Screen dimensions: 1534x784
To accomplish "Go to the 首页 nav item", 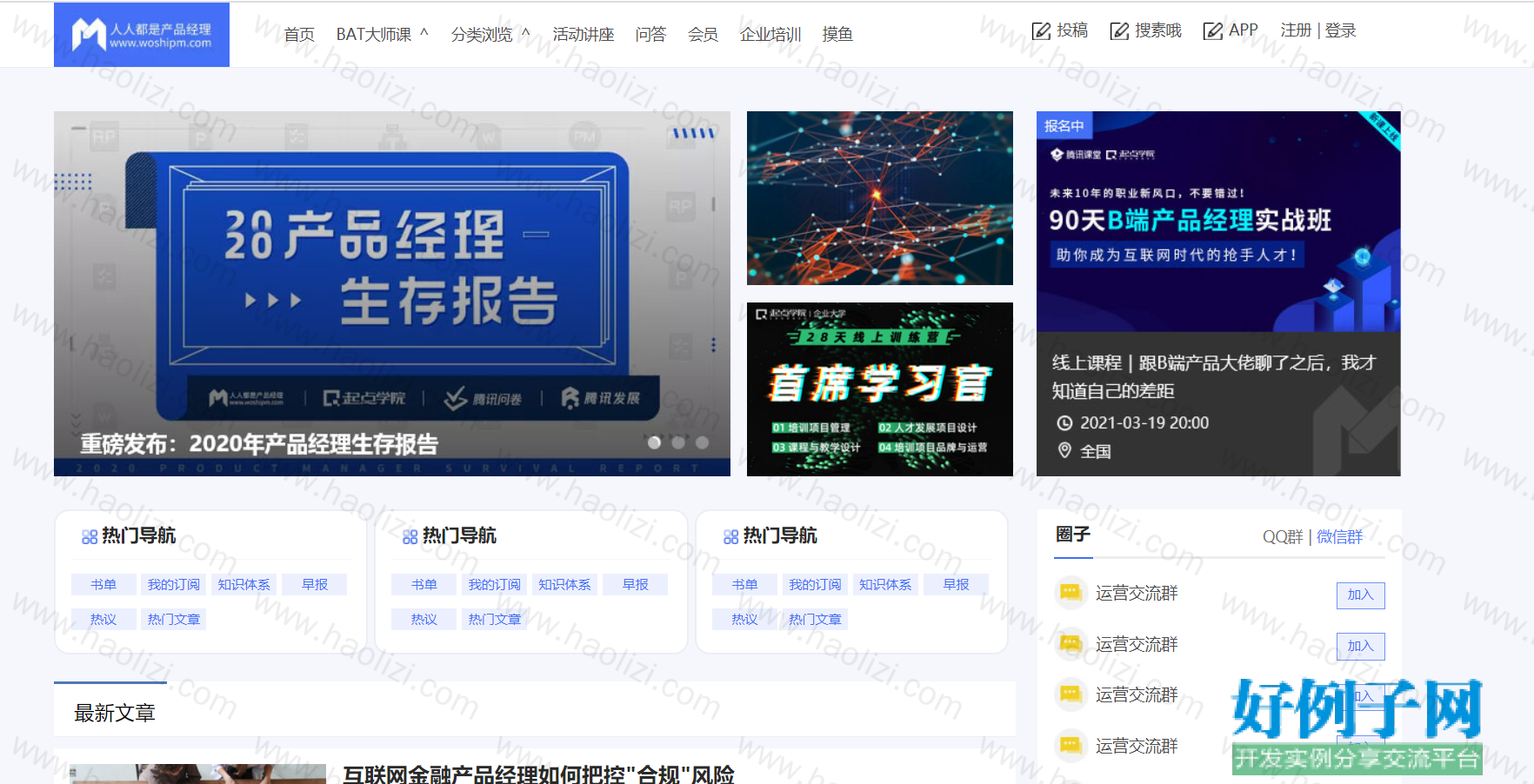I will coord(299,34).
